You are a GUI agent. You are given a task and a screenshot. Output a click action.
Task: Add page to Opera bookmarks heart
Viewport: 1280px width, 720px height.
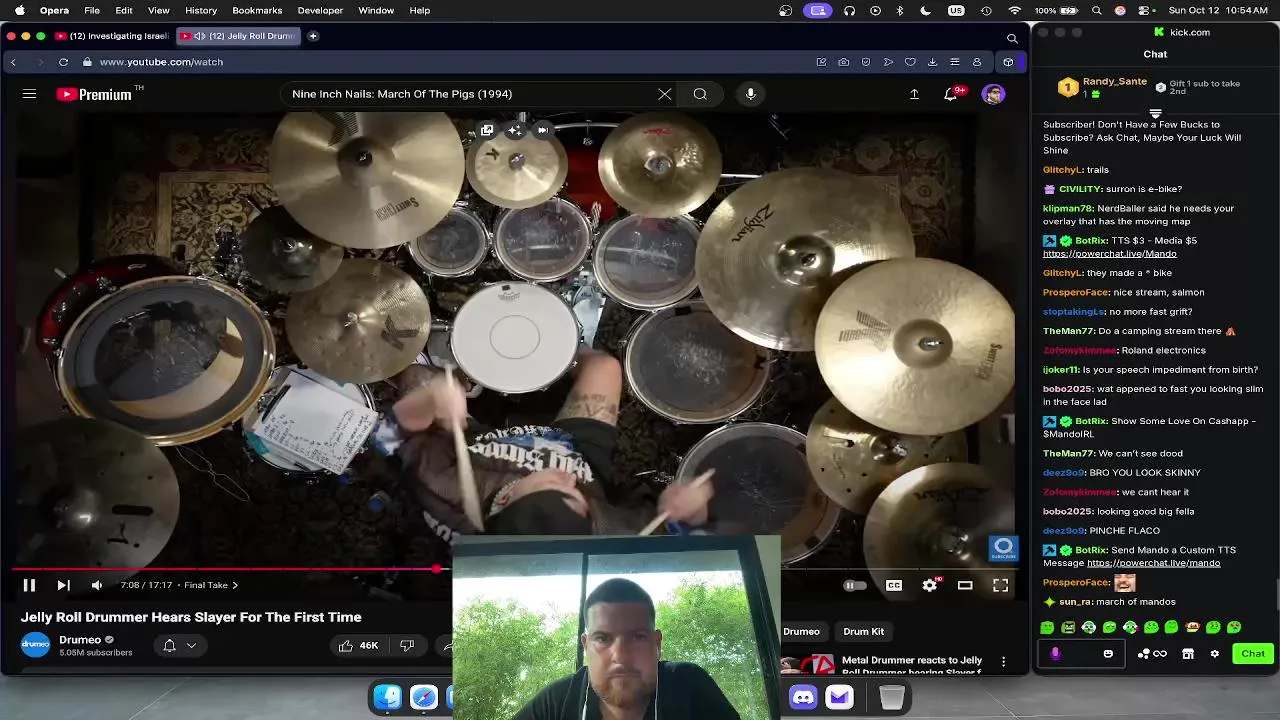tap(910, 62)
